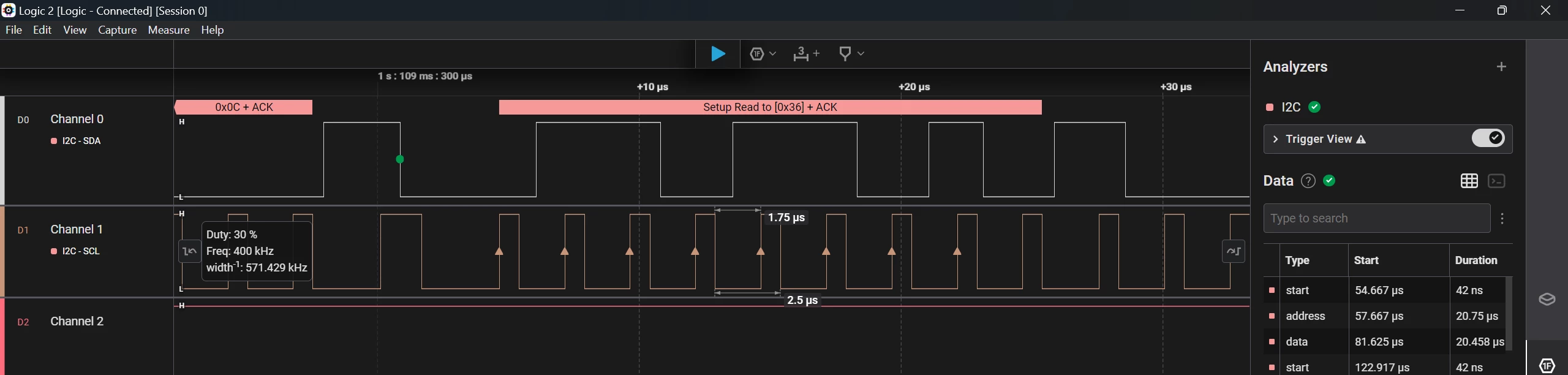Click the Duration column header
The height and width of the screenshot is (375, 1568).
[1476, 260]
